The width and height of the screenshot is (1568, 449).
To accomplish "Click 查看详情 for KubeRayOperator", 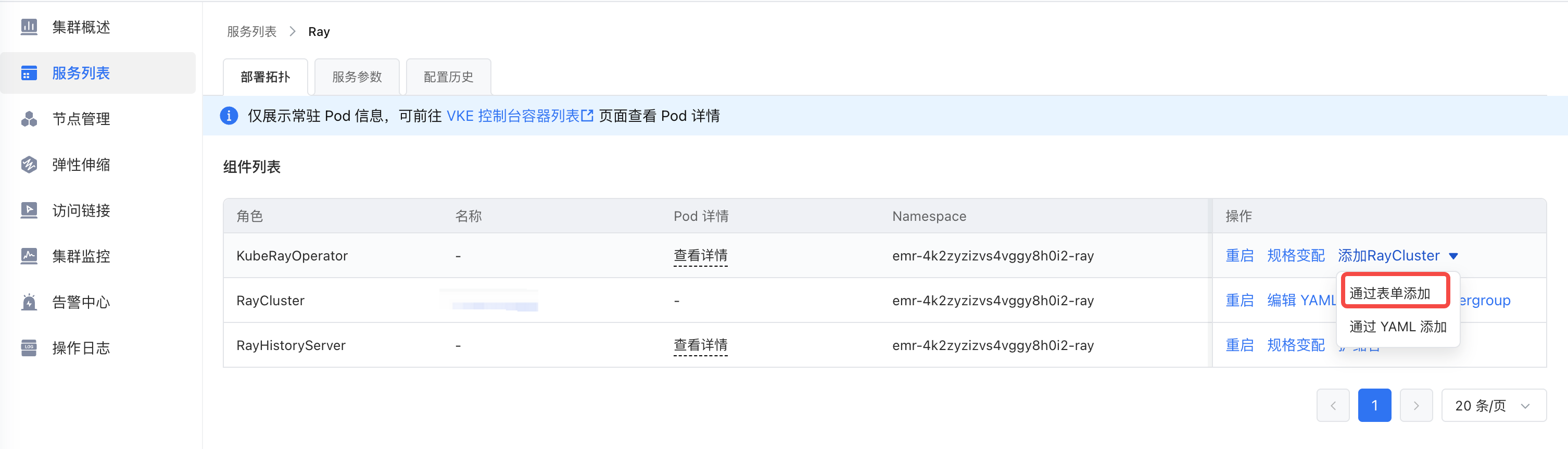I will pyautogui.click(x=700, y=256).
